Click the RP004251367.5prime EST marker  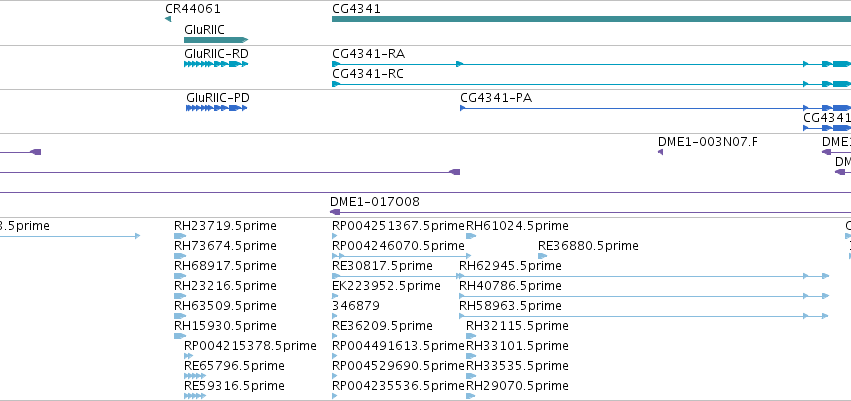pyautogui.click(x=334, y=236)
